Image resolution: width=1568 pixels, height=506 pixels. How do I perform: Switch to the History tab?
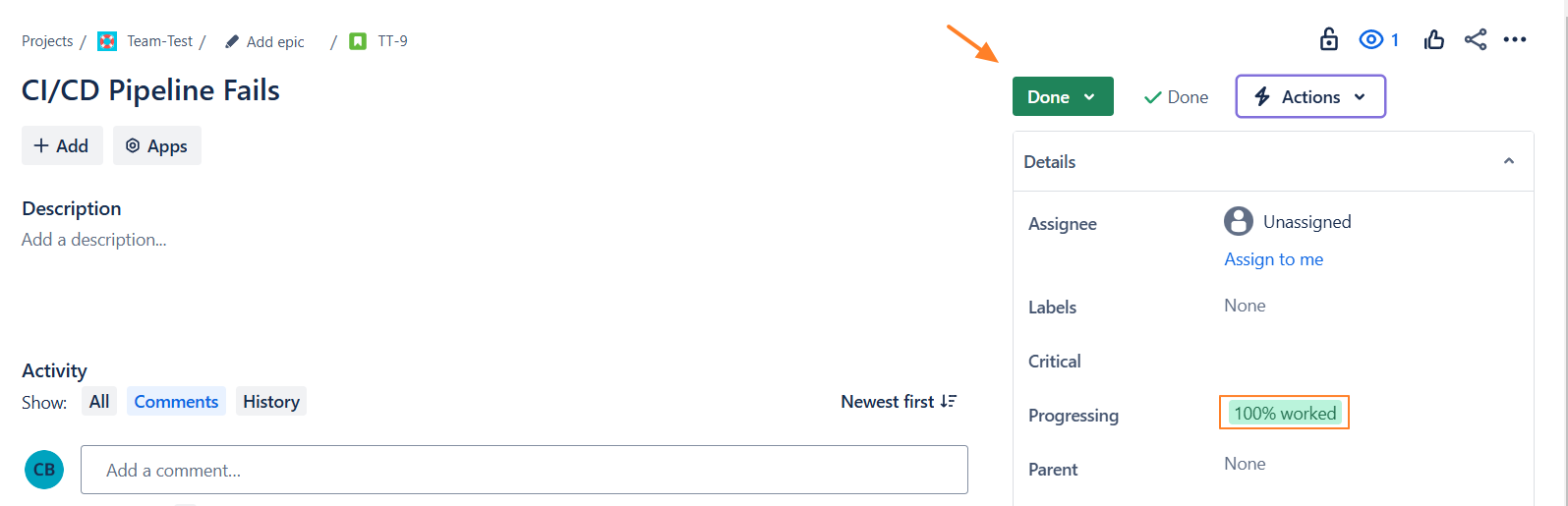pos(270,401)
